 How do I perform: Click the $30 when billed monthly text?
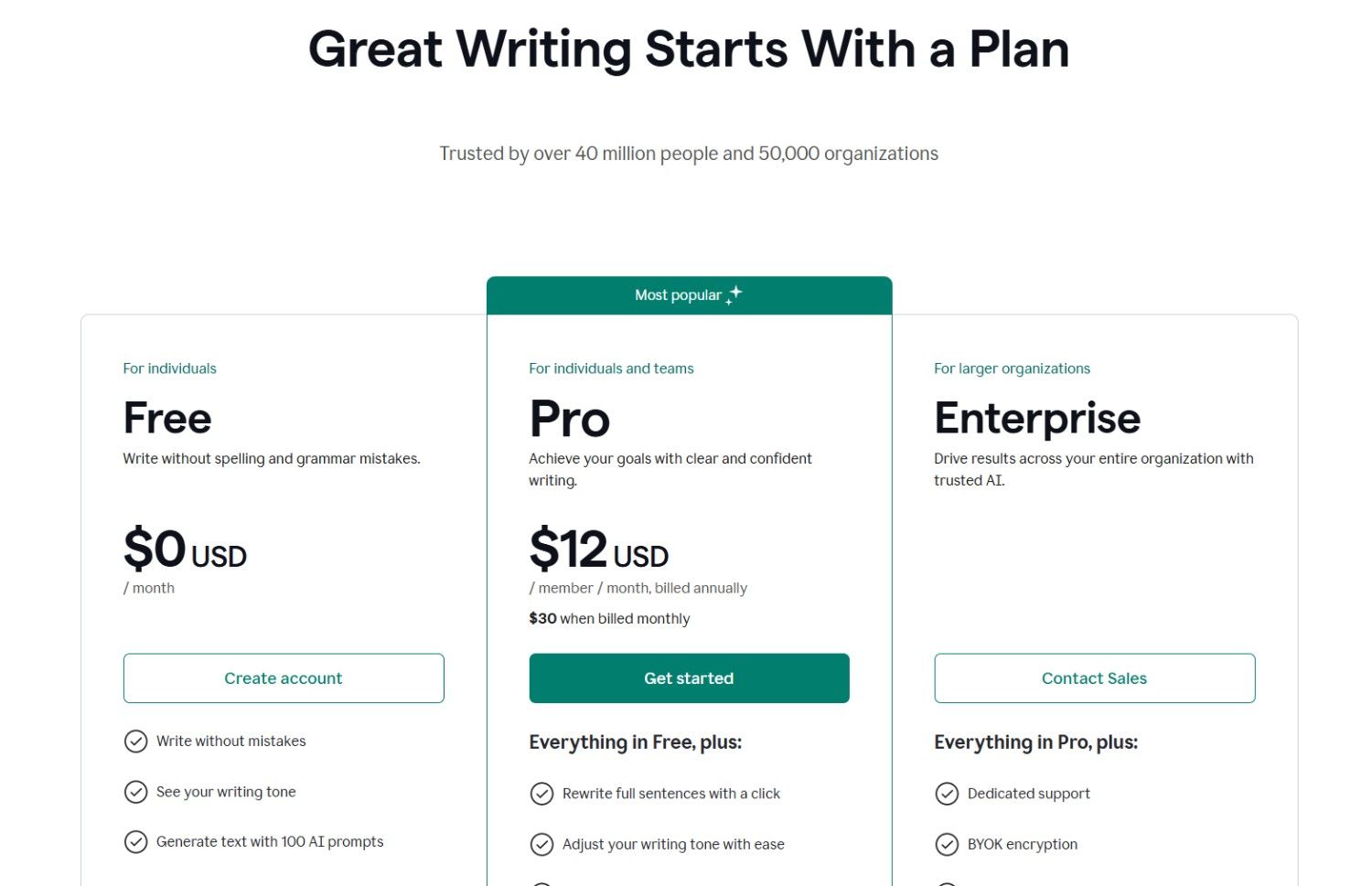pyautogui.click(x=608, y=618)
